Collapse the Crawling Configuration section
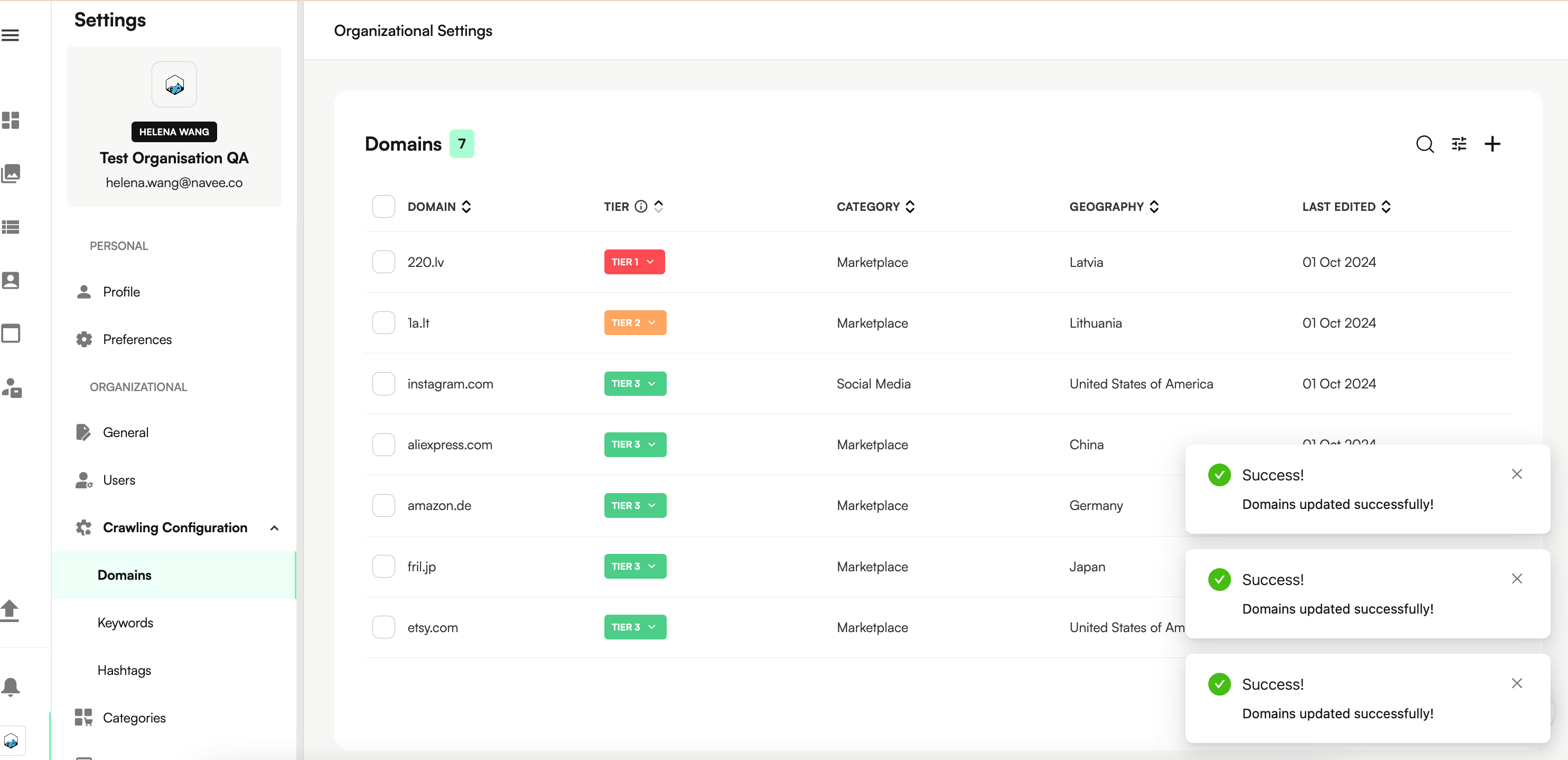1568x760 pixels. point(275,528)
